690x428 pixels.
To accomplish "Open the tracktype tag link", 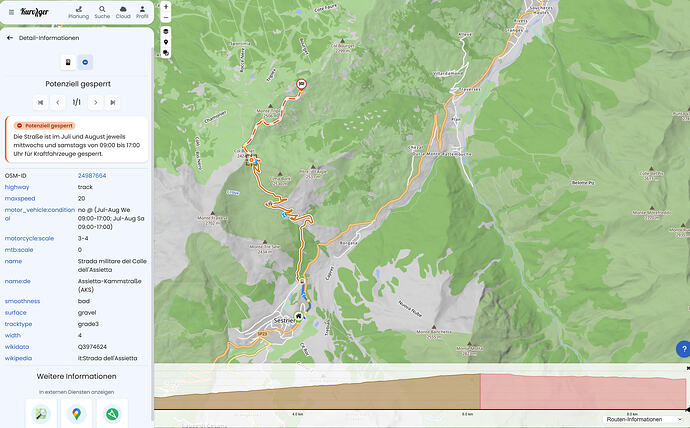I will 18,324.
